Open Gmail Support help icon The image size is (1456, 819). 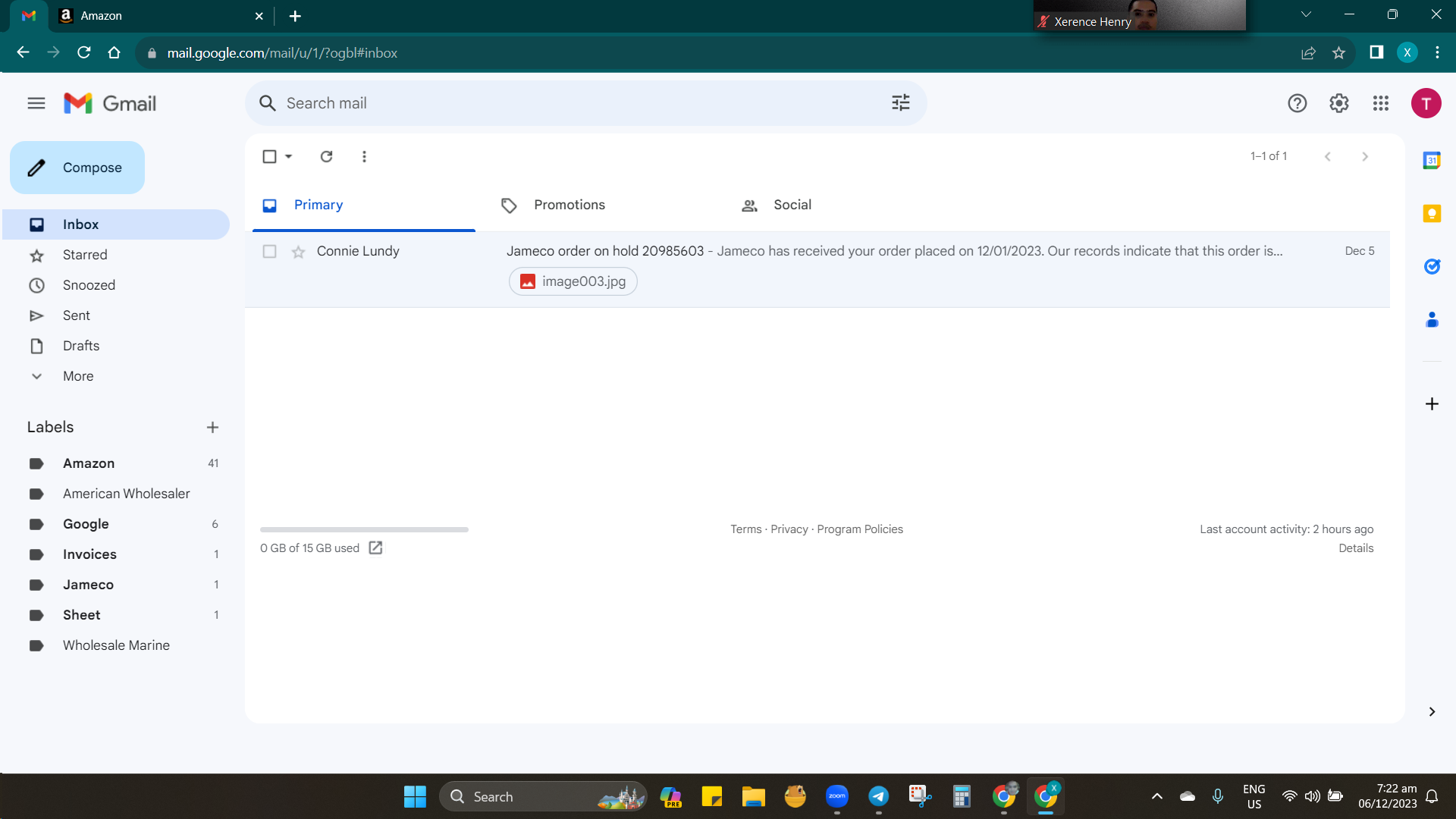tap(1297, 103)
